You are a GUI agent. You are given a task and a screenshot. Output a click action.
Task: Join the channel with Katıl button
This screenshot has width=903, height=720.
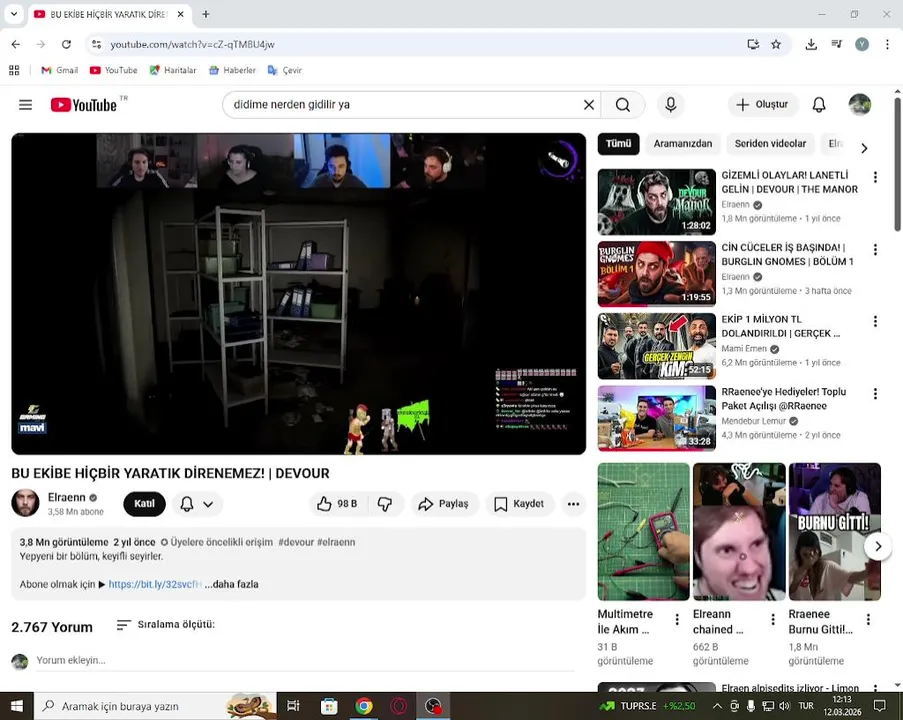[x=144, y=504]
